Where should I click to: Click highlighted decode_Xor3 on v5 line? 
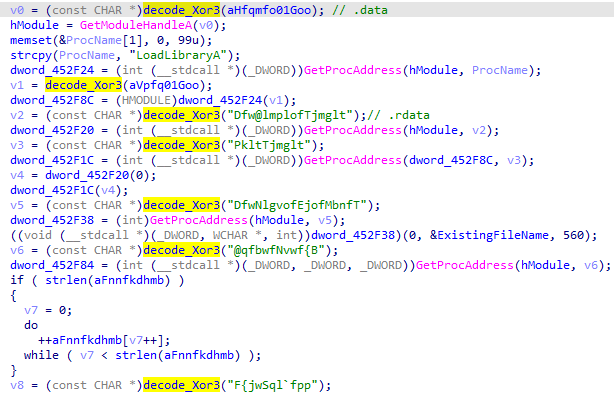point(181,206)
